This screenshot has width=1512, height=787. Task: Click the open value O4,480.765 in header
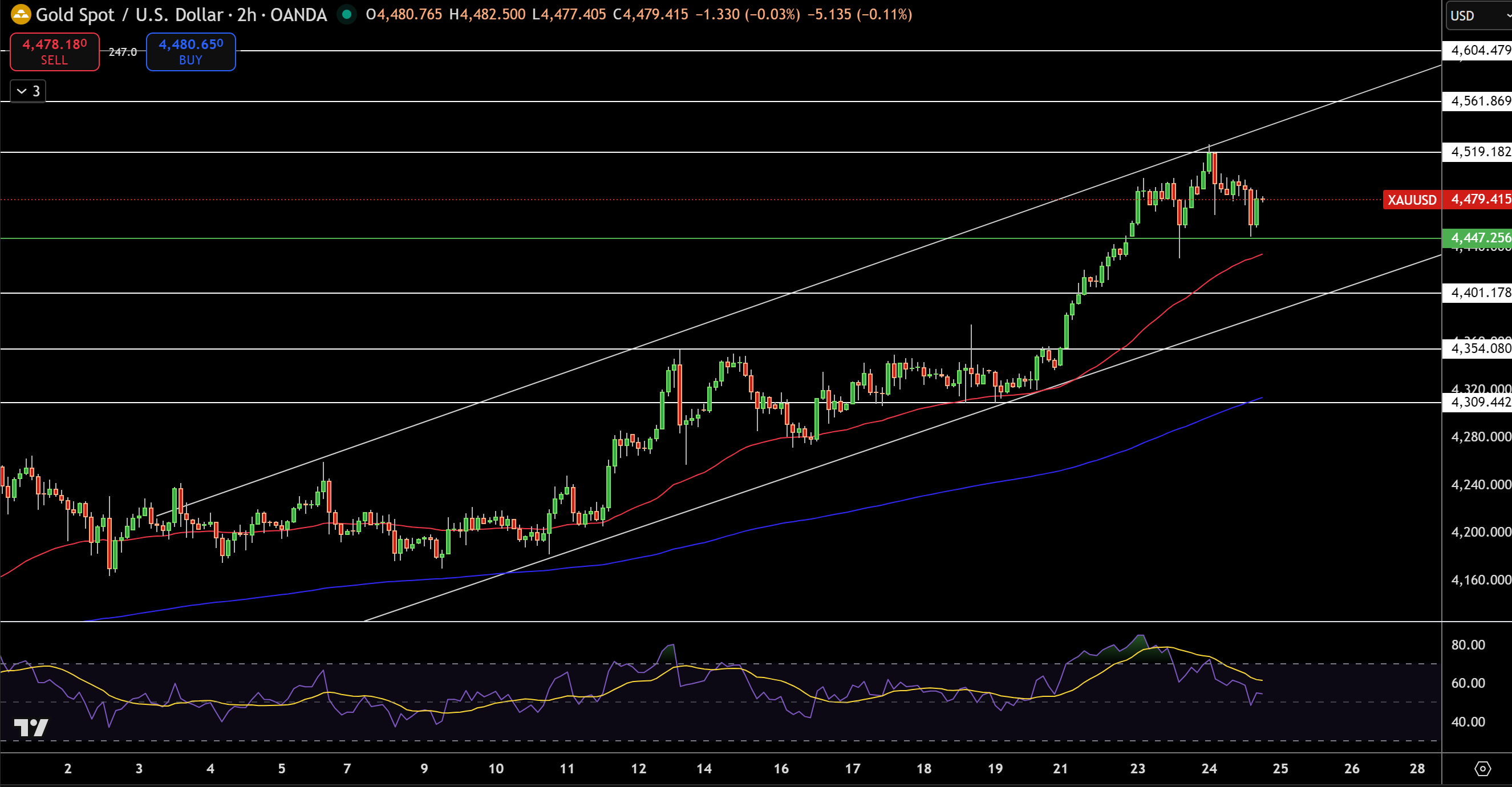(x=404, y=14)
